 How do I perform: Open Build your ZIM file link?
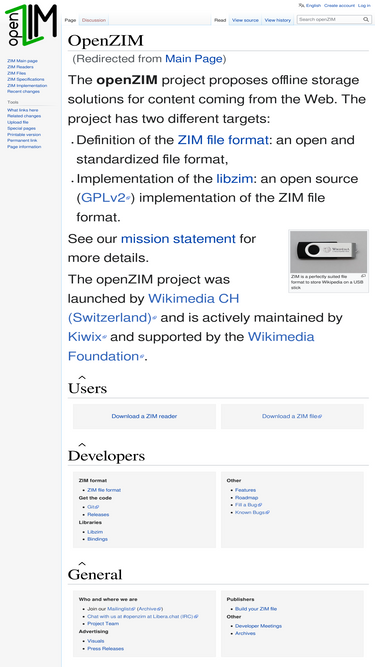[x=256, y=609]
